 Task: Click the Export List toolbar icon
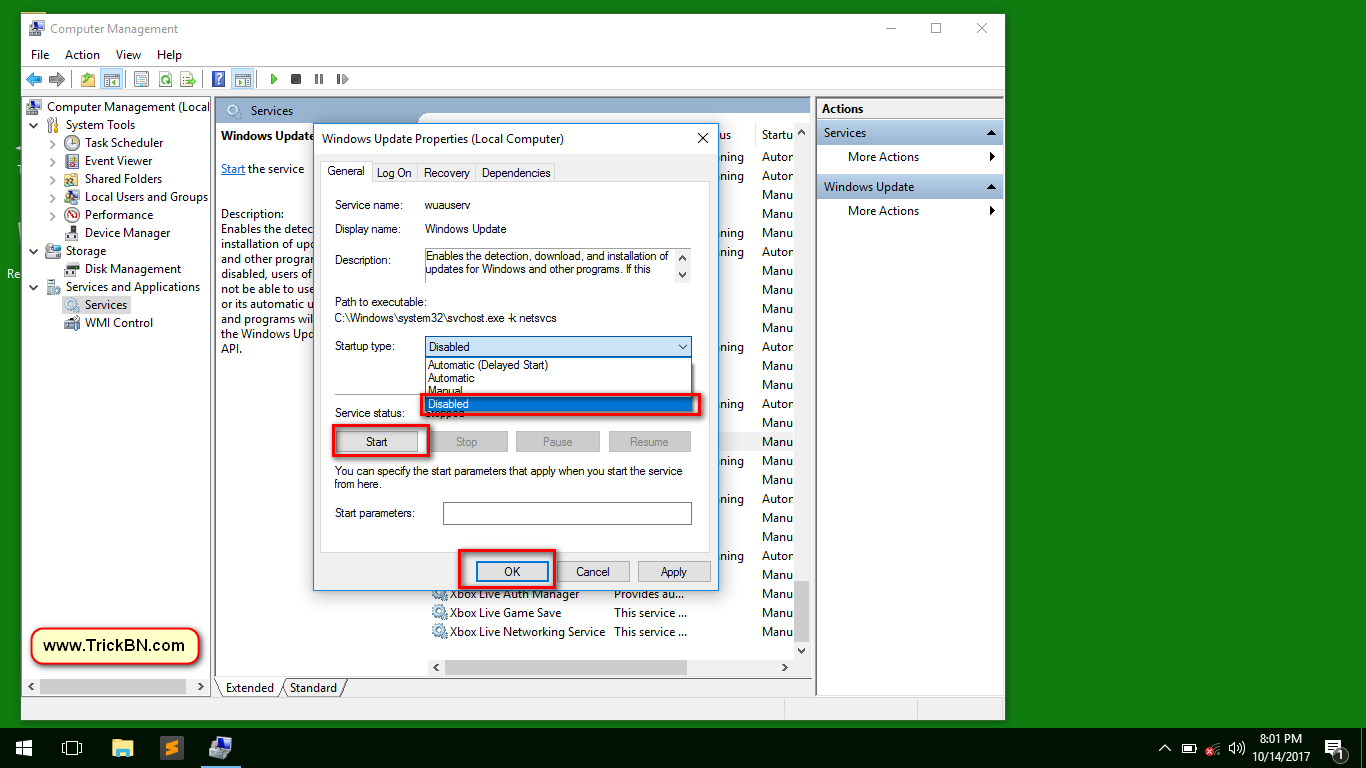187,79
